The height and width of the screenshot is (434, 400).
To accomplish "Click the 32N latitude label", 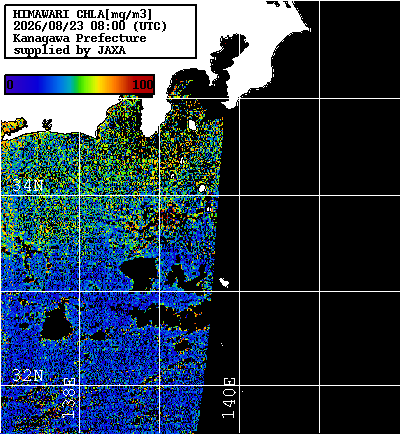I will 28,376.
